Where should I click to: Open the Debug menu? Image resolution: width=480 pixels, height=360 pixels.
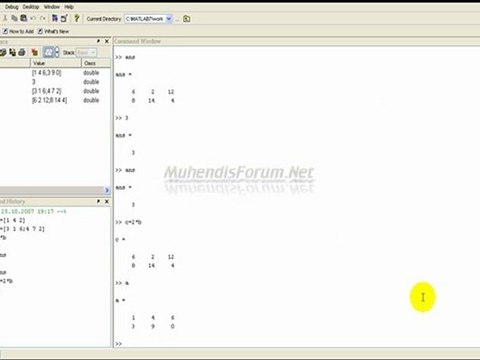tap(12, 7)
